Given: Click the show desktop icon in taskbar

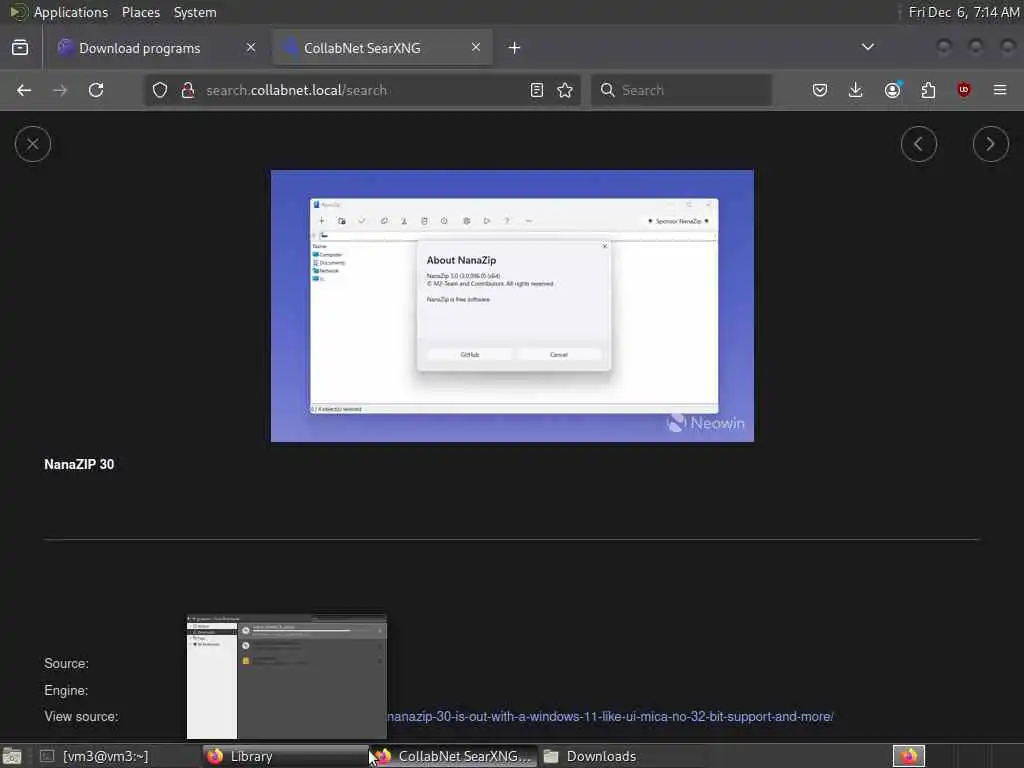Looking at the screenshot, I should click(12, 756).
